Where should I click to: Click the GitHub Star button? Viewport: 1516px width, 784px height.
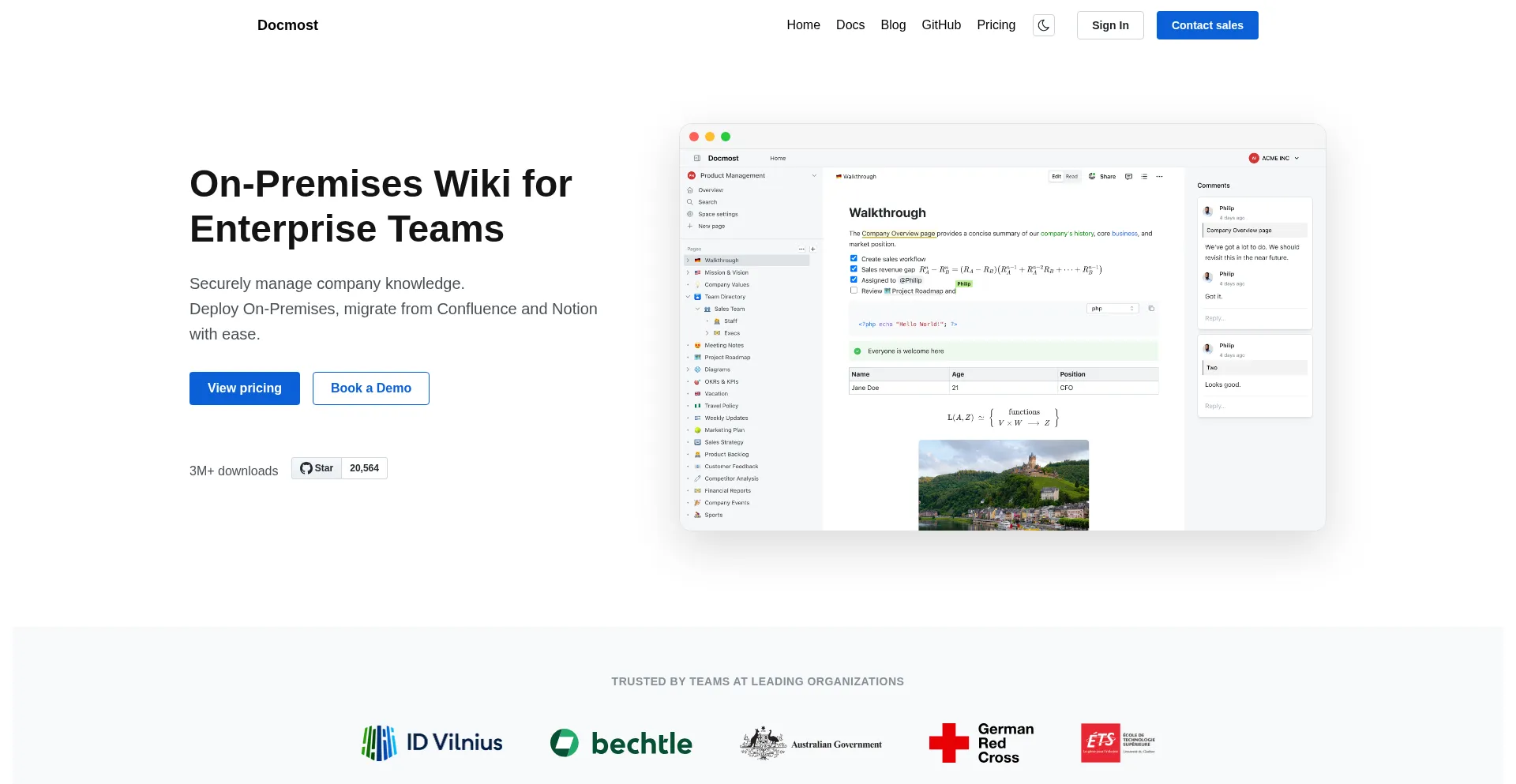coord(317,468)
